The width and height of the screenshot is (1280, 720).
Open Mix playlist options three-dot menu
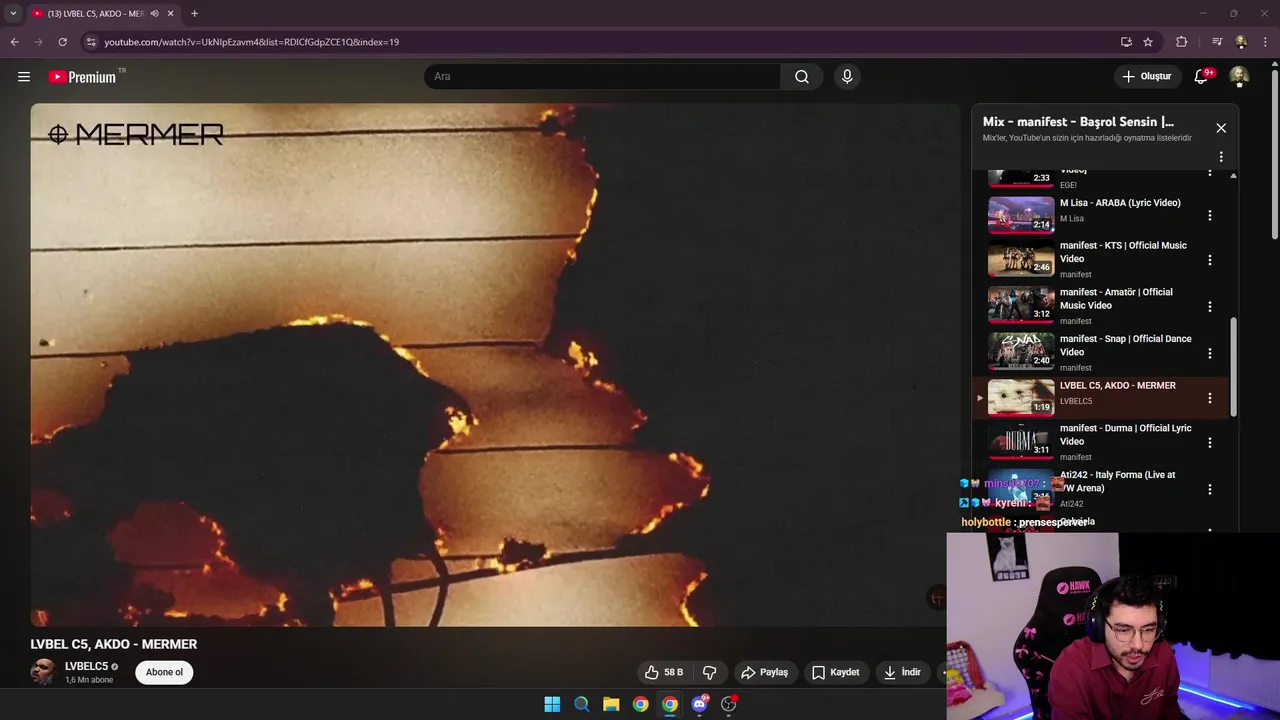[x=1221, y=157]
